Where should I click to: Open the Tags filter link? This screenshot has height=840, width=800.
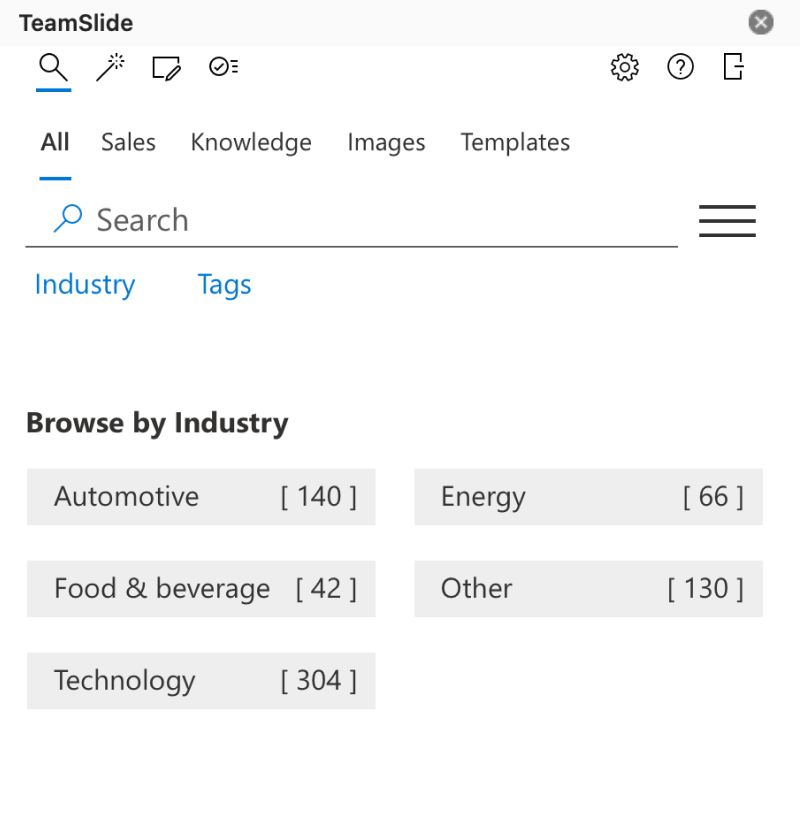tap(225, 284)
